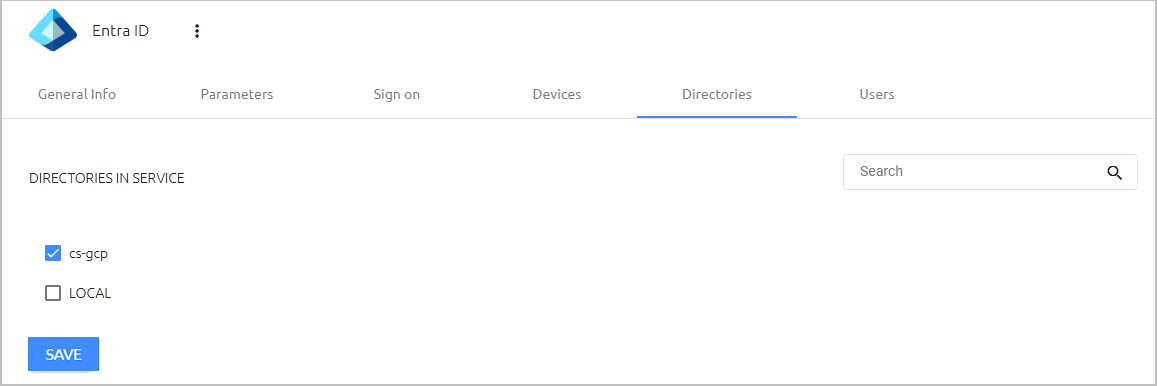Click the search magnifier icon
Image resolution: width=1157 pixels, height=386 pixels.
(1114, 173)
